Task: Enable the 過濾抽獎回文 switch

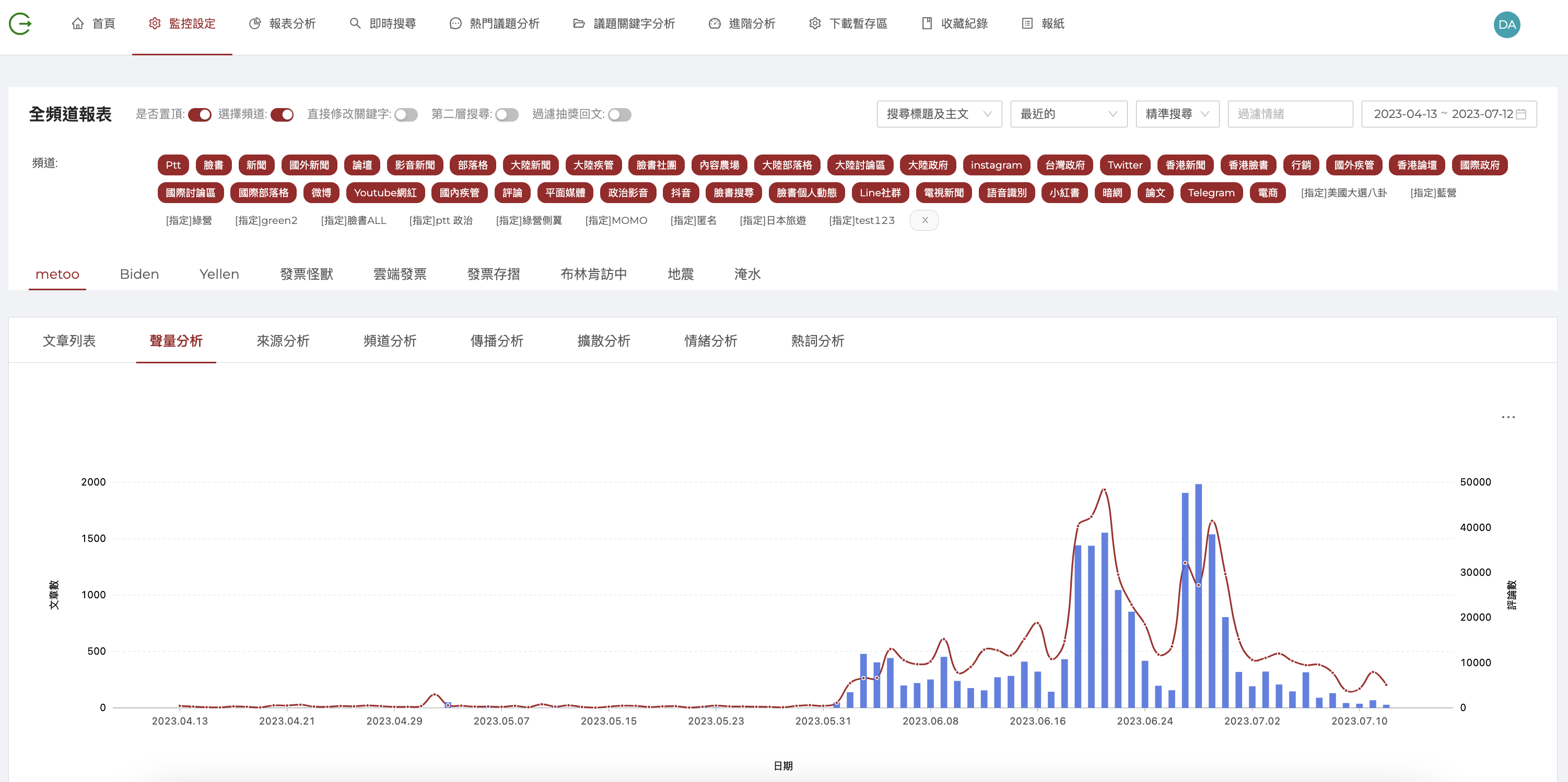Action: [619, 114]
